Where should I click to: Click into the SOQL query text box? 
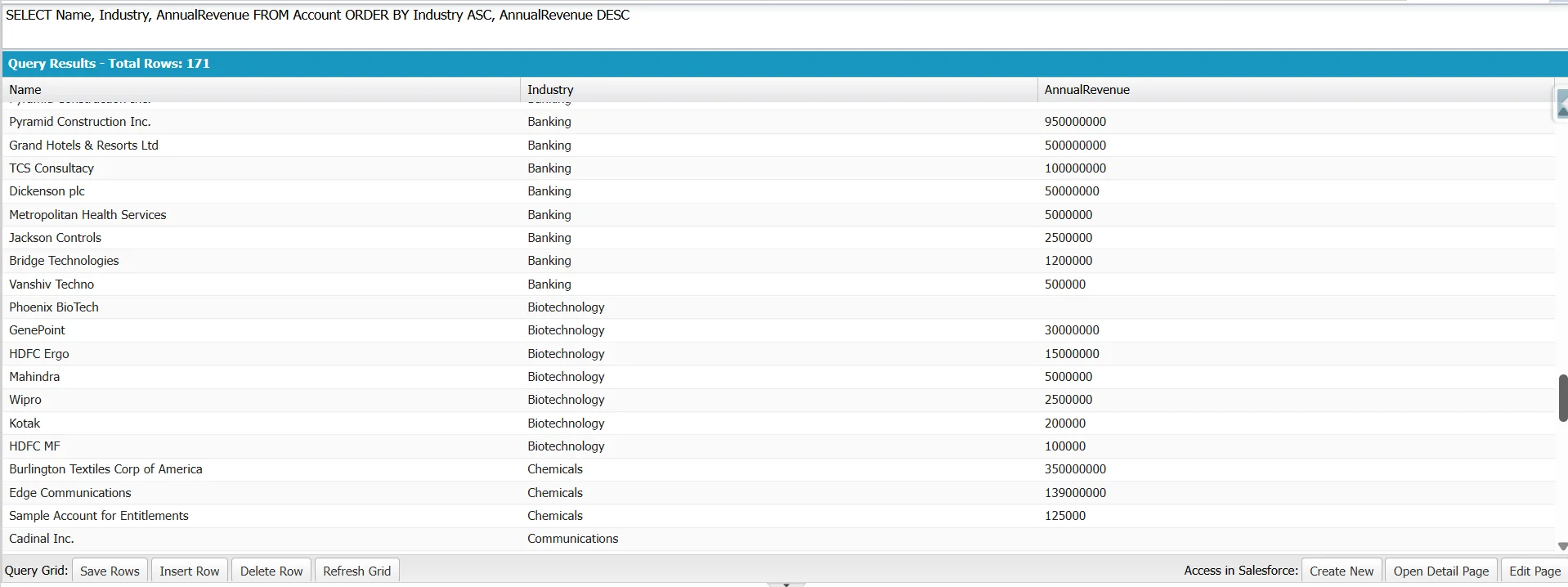tap(785, 26)
